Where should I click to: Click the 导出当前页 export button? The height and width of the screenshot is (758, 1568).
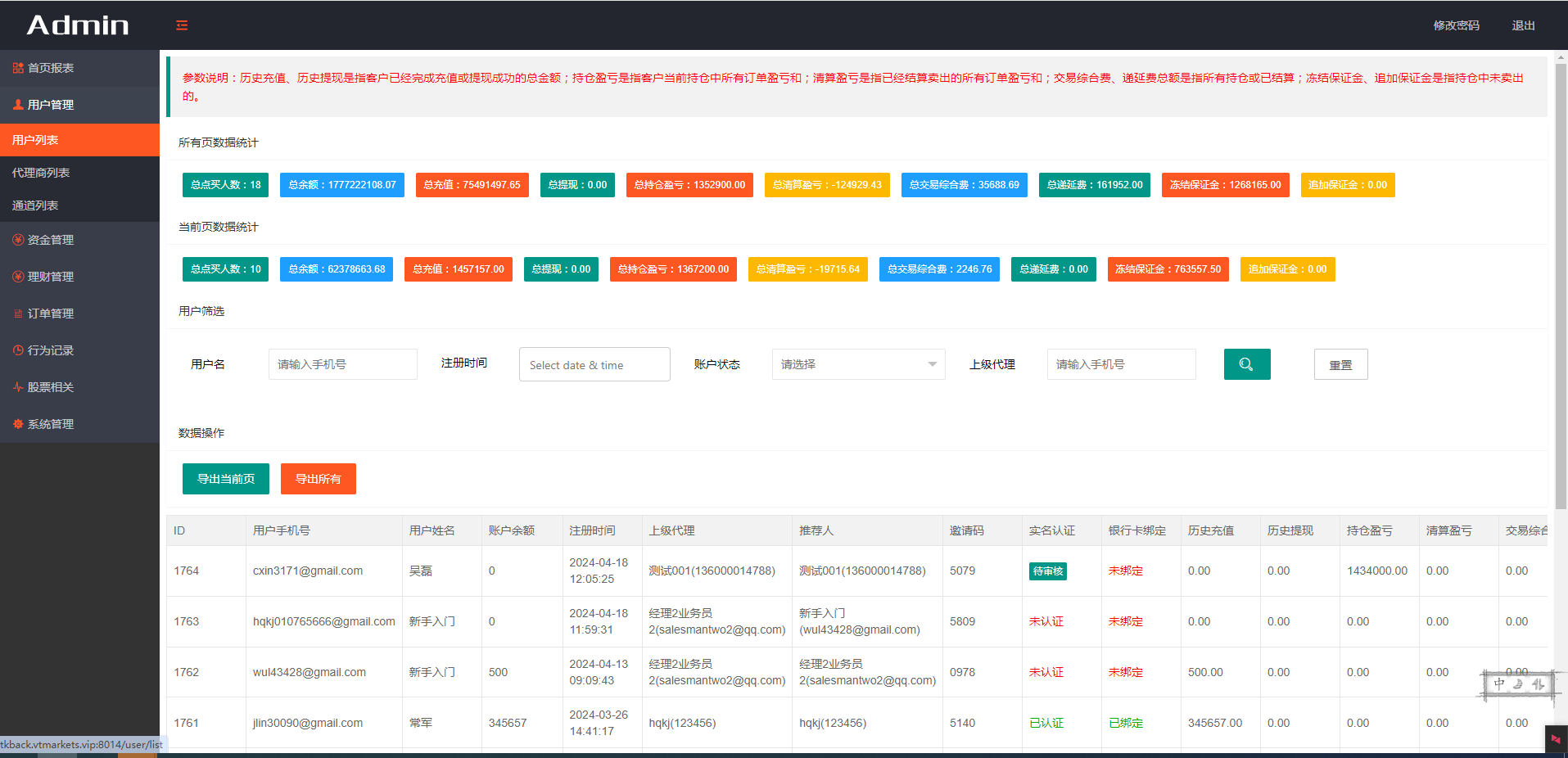pyautogui.click(x=225, y=479)
